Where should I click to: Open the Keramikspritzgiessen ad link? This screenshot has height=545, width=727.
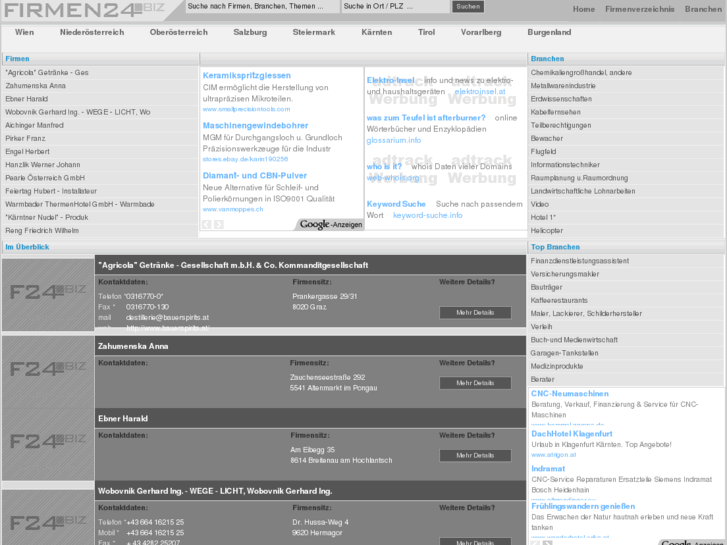(247, 76)
